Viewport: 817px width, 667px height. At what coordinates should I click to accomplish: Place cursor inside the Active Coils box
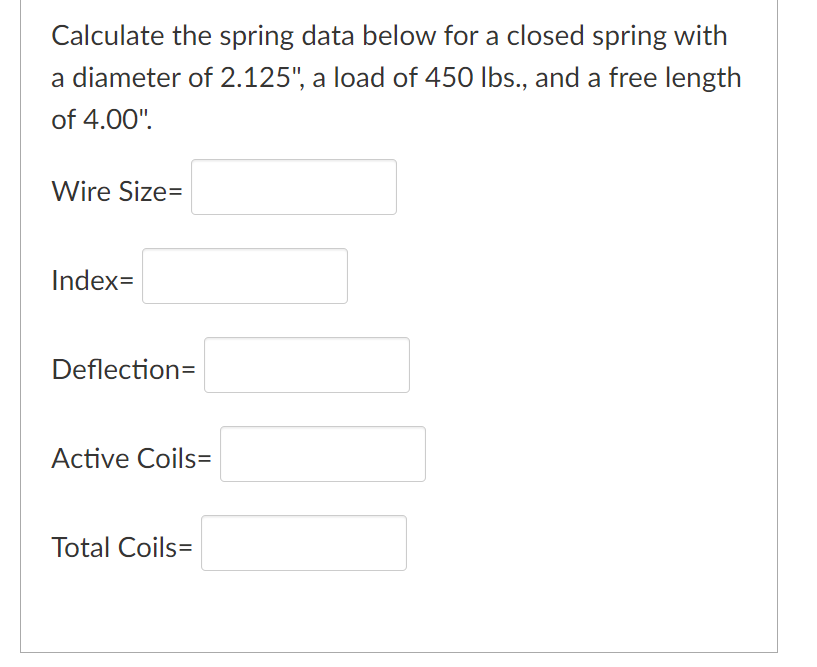click(322, 454)
